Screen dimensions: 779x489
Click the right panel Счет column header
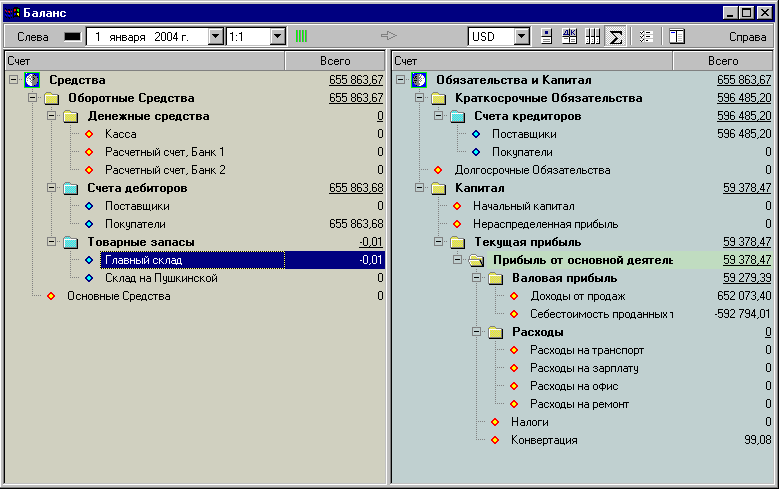pos(532,61)
